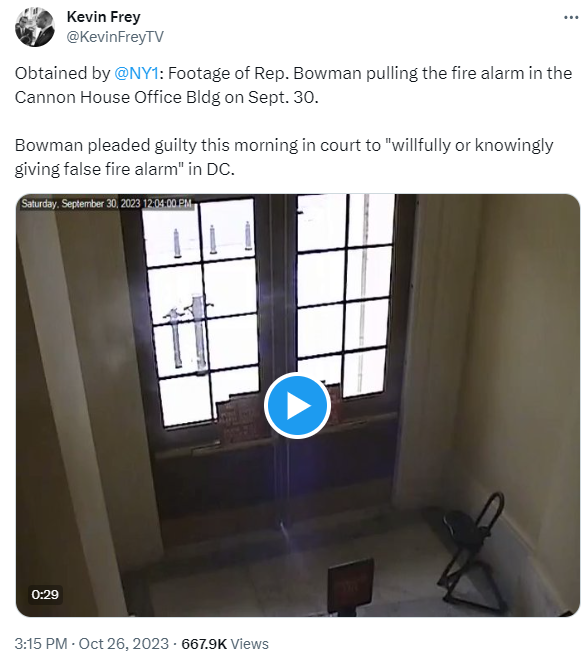This screenshot has height=655, width=586.
Task: Click the red sign in the video
Action: click(x=350, y=584)
